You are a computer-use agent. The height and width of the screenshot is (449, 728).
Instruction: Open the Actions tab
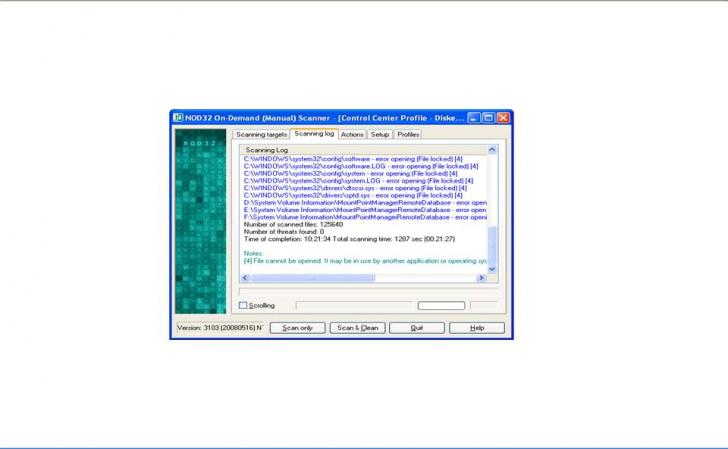(352, 134)
